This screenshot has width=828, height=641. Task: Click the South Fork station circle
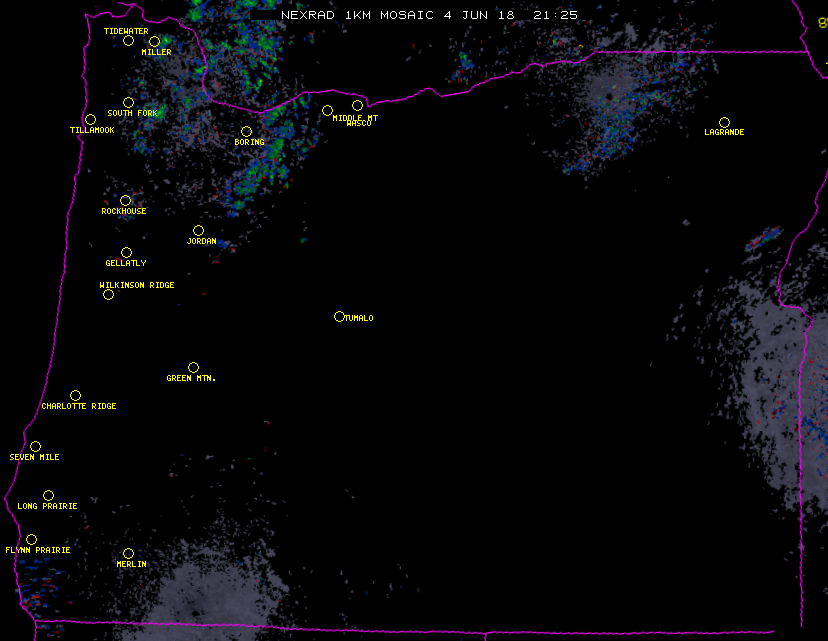point(128,103)
